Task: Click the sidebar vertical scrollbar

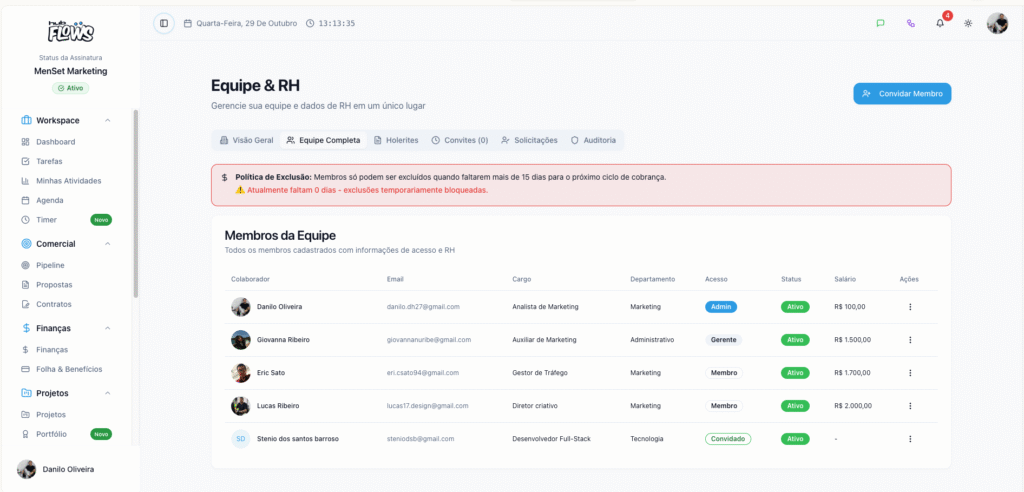Action: click(136, 203)
